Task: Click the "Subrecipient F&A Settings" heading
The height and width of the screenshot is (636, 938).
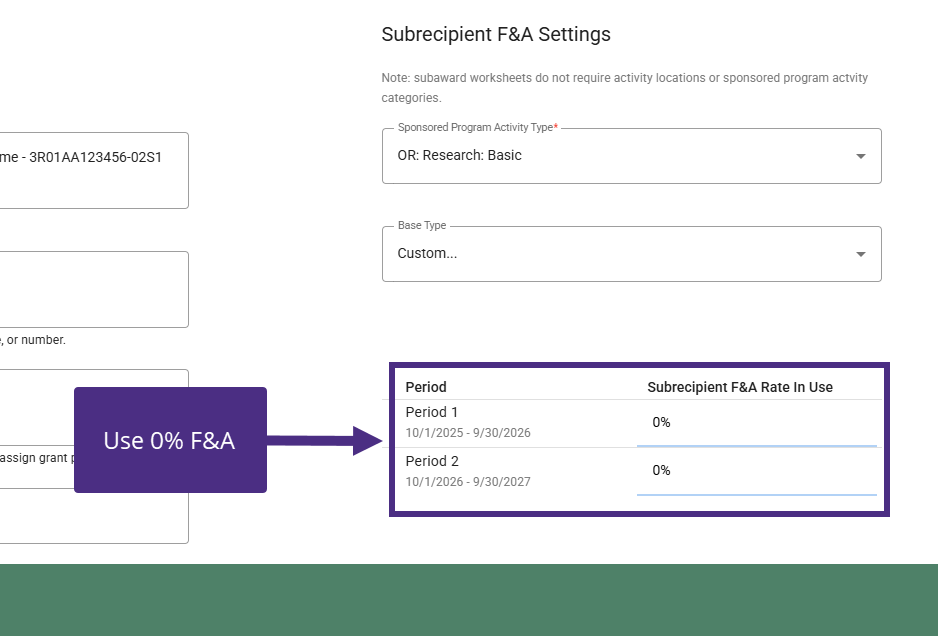Action: tap(496, 34)
